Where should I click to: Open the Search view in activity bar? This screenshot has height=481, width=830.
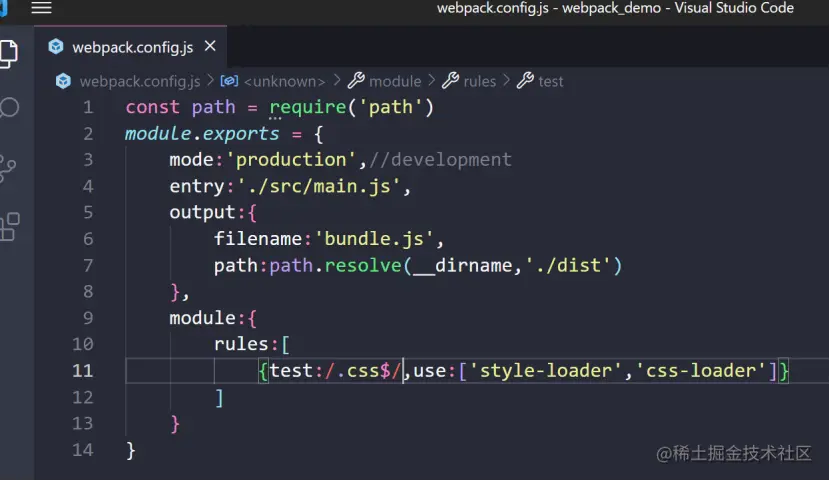[8, 107]
